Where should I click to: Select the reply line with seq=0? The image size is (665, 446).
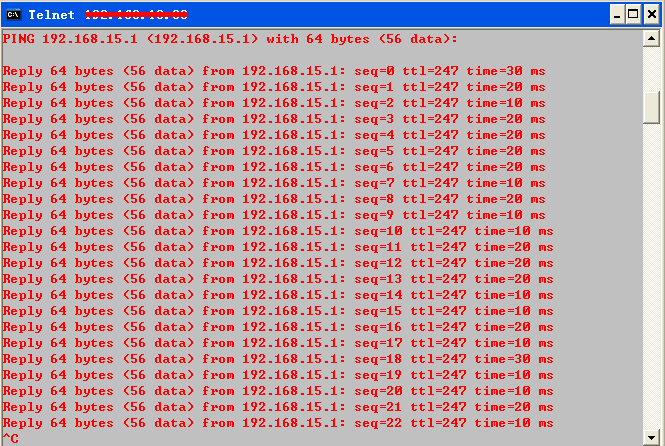point(274,71)
